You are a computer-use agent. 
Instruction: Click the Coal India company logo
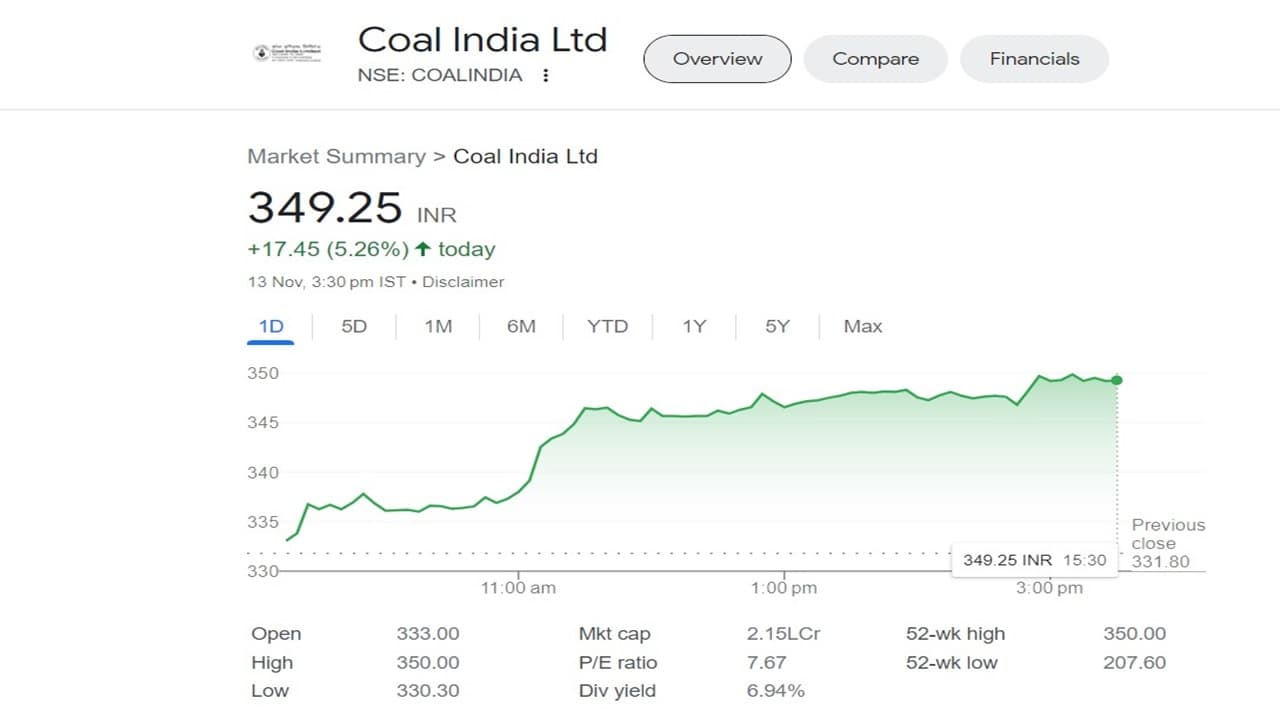click(x=288, y=53)
